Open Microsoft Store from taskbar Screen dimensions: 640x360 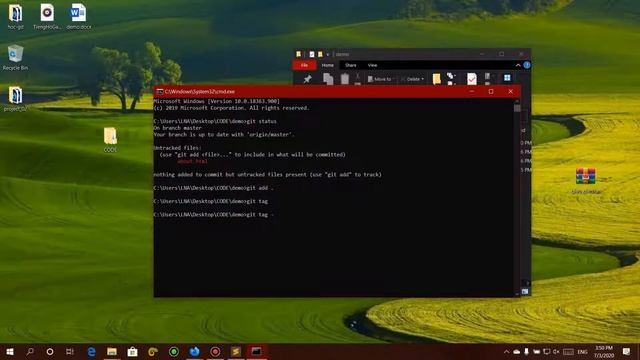coord(132,351)
